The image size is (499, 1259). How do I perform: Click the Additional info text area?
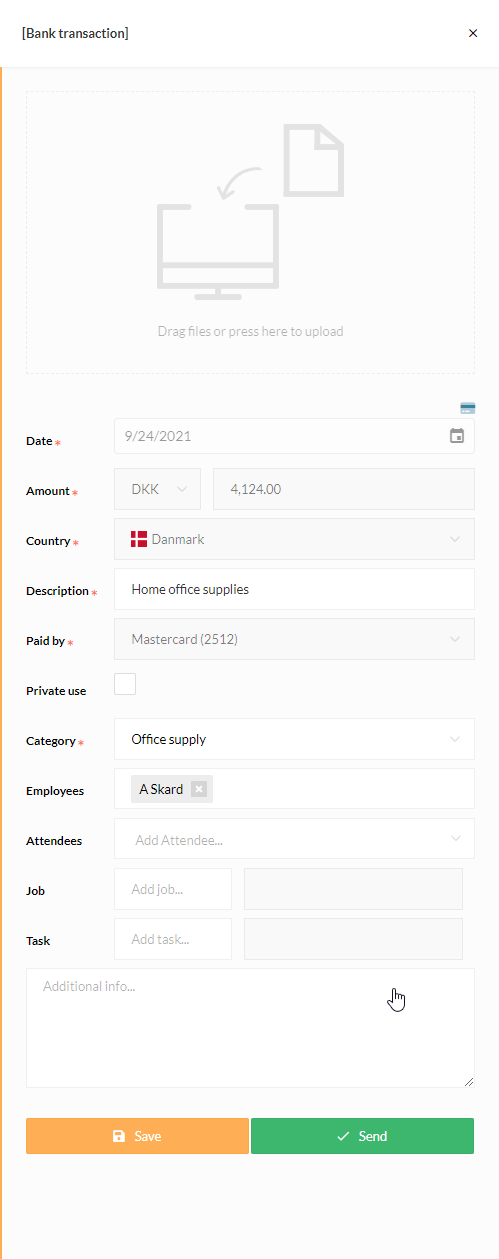pyautogui.click(x=250, y=1028)
